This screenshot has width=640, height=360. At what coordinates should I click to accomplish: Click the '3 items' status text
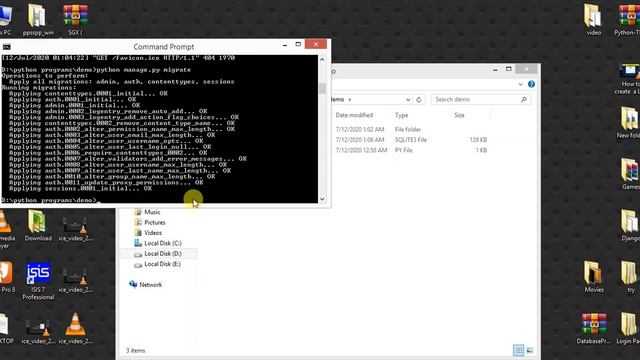[136, 351]
